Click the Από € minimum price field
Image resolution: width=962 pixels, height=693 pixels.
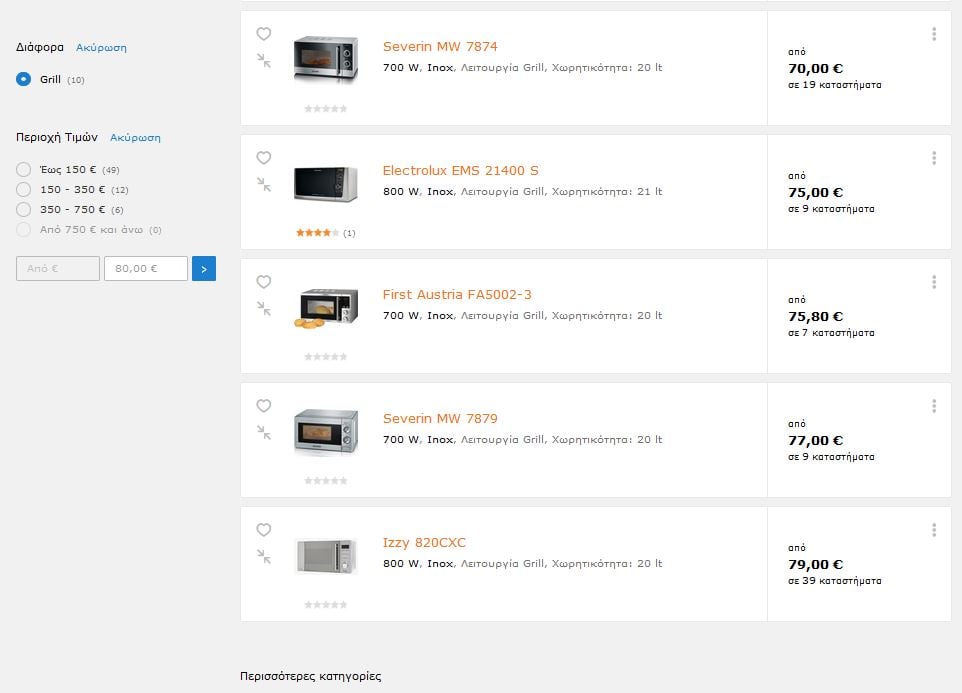(58, 269)
